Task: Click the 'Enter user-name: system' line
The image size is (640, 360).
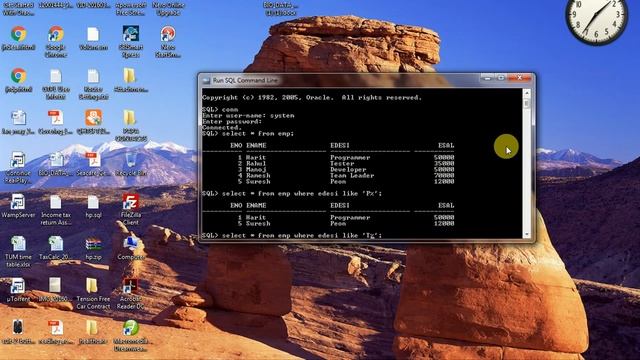Action: coord(248,116)
